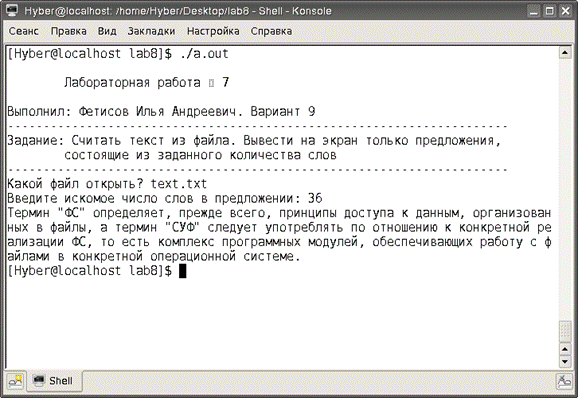578x398 pixels.
Task: Click the 'Лабораторная работа' heading line
Action: (x=147, y=83)
